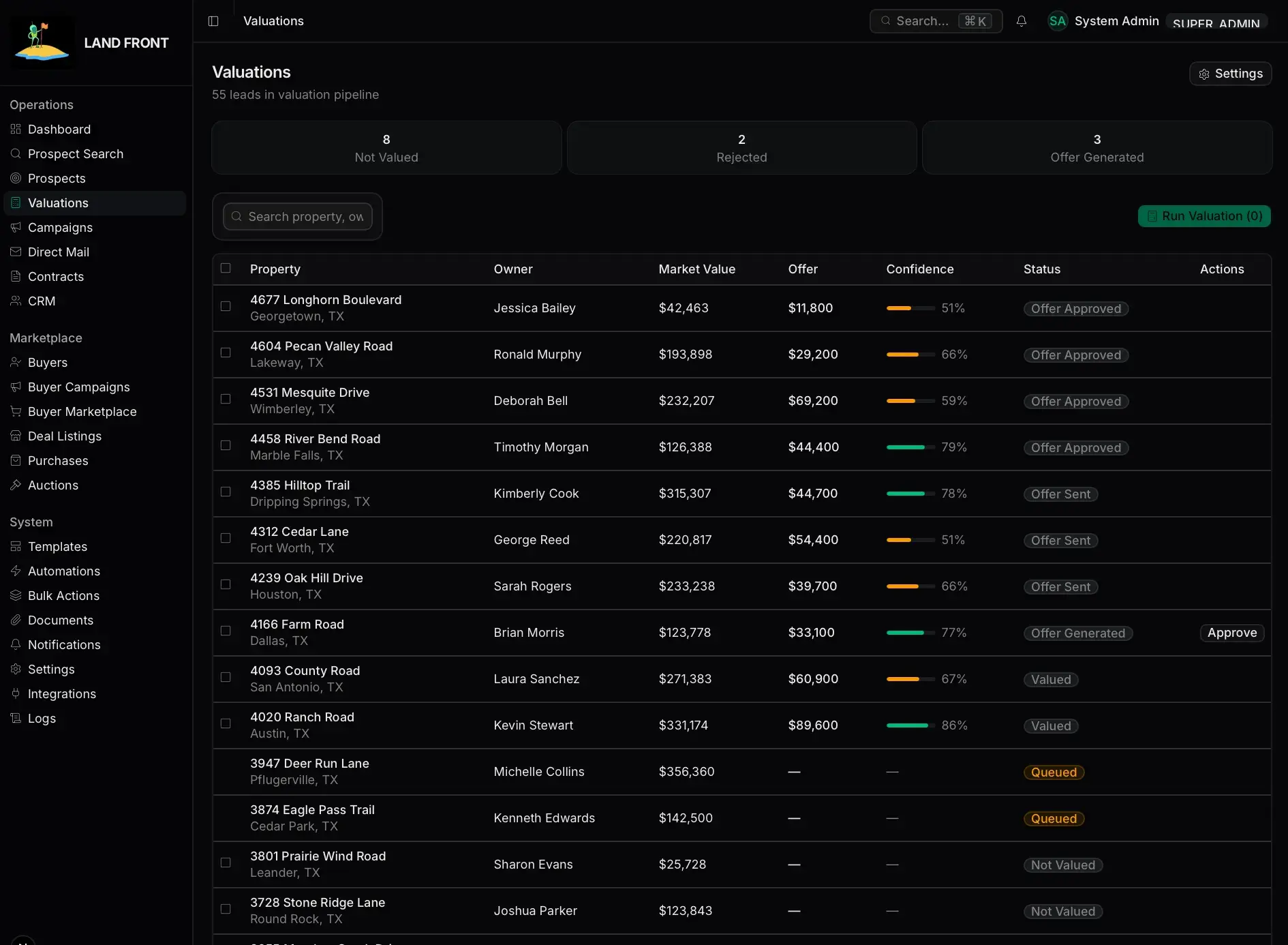Viewport: 1288px width, 945px height.
Task: Click market value '$142,500'
Action: (686, 818)
